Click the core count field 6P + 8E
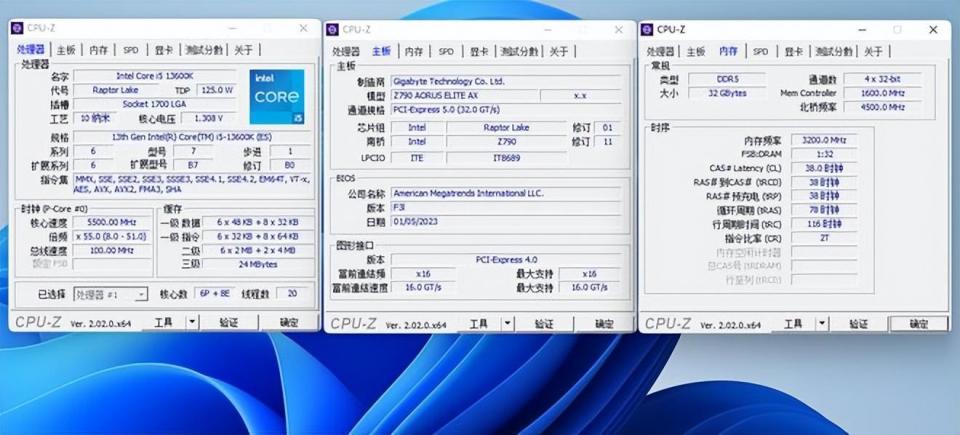 (x=215, y=293)
